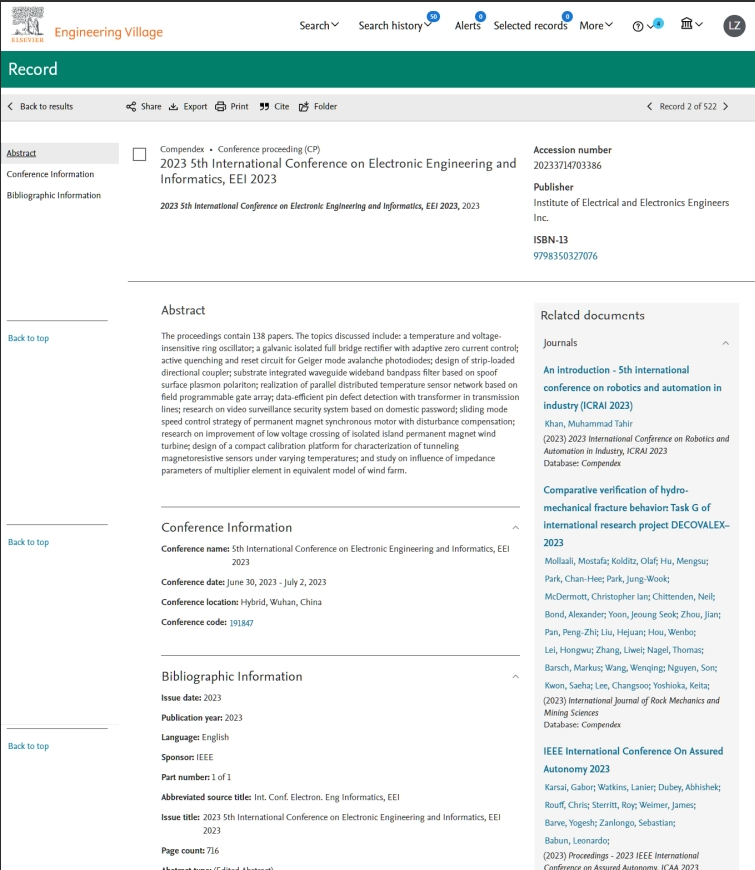Image resolution: width=755 pixels, height=870 pixels.
Task: Click Back to top beside Abstract
Action: point(28,338)
